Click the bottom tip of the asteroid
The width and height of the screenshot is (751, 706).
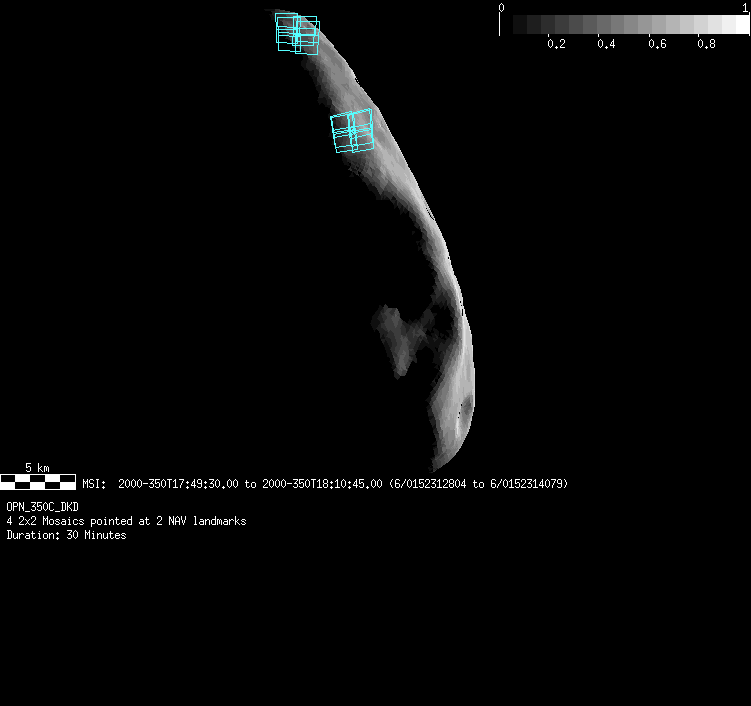click(434, 468)
